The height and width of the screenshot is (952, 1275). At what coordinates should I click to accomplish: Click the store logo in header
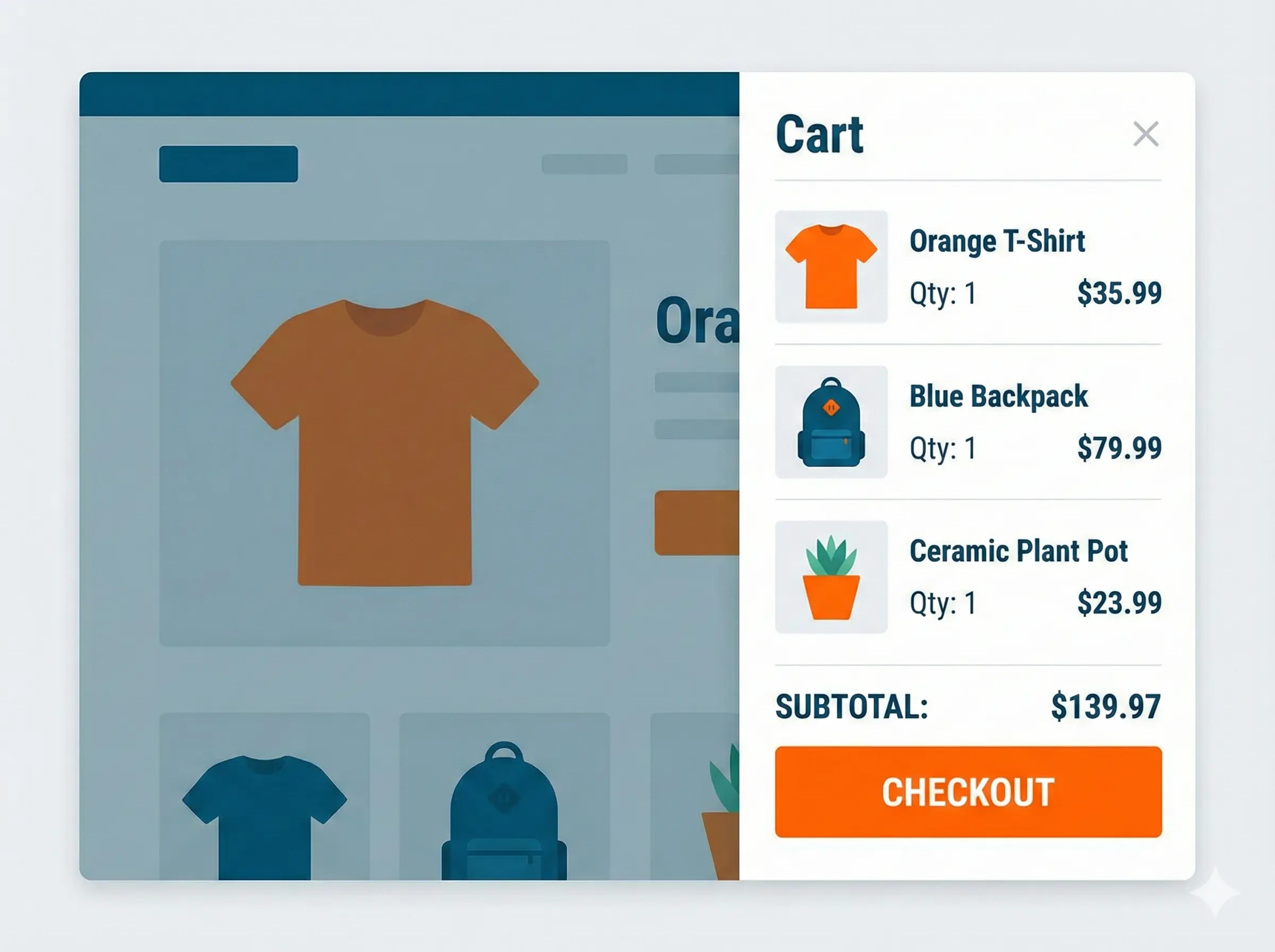pyautogui.click(x=228, y=164)
